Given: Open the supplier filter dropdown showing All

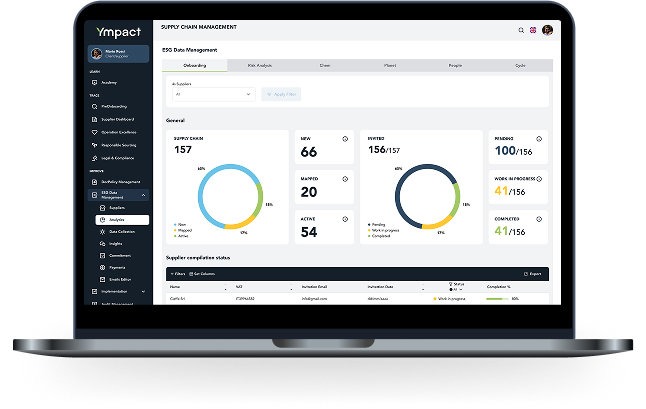Looking at the screenshot, I should 213,93.
